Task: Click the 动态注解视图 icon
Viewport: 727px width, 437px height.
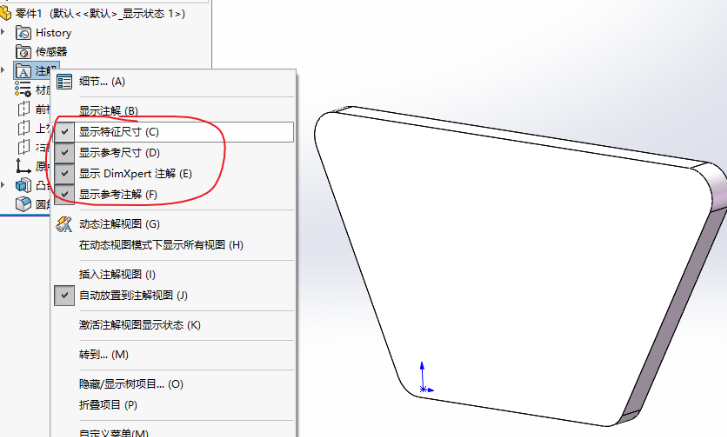Action: [x=64, y=224]
